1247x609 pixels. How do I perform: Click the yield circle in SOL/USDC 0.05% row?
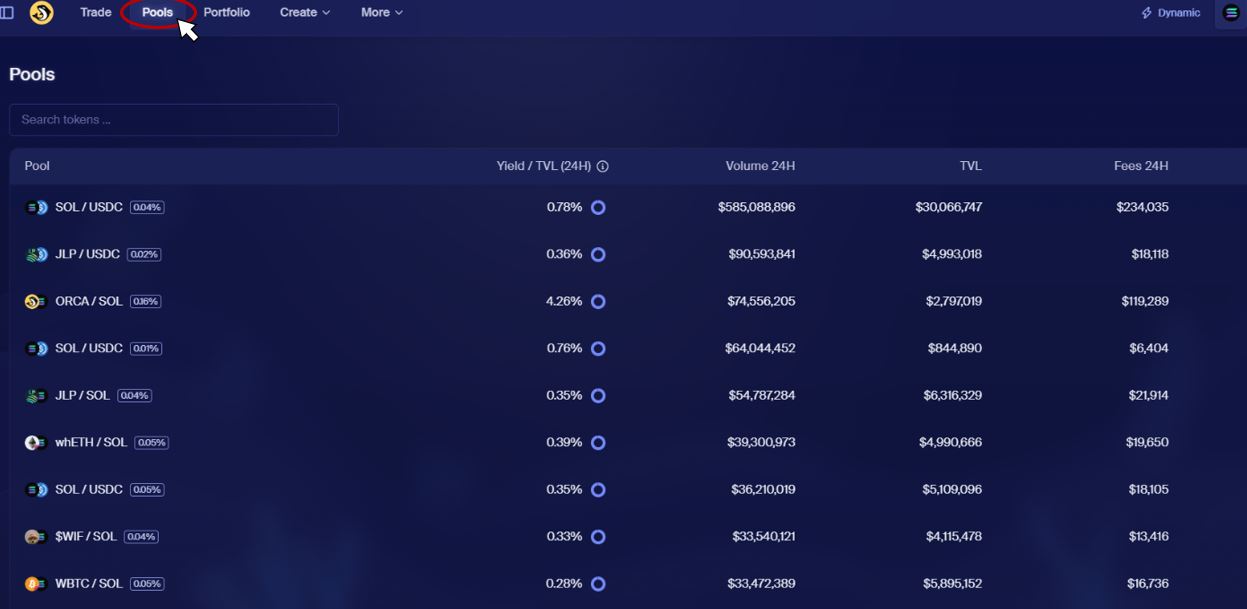[x=598, y=490]
